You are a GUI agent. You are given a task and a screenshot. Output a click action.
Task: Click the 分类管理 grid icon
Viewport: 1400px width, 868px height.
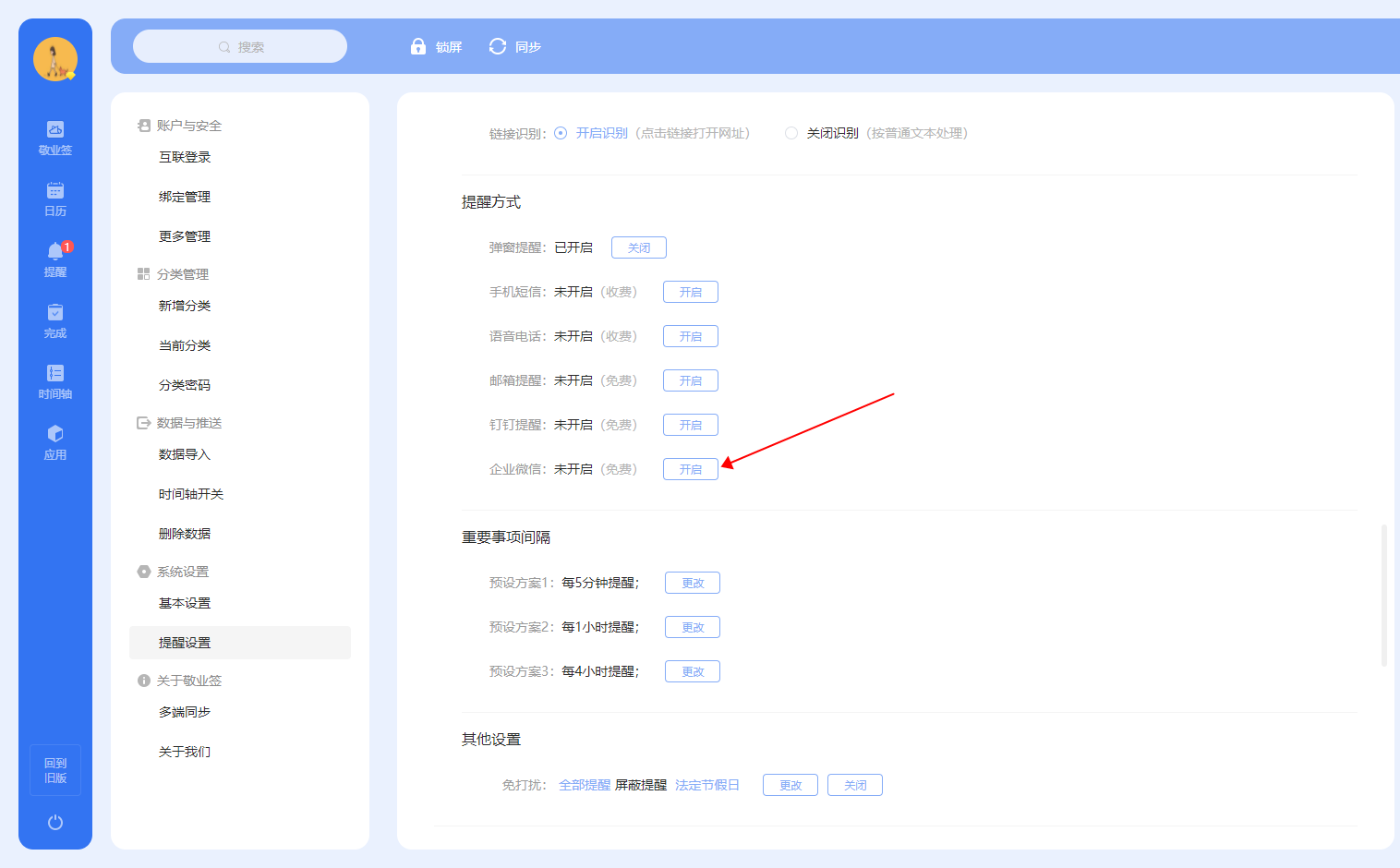coord(143,274)
